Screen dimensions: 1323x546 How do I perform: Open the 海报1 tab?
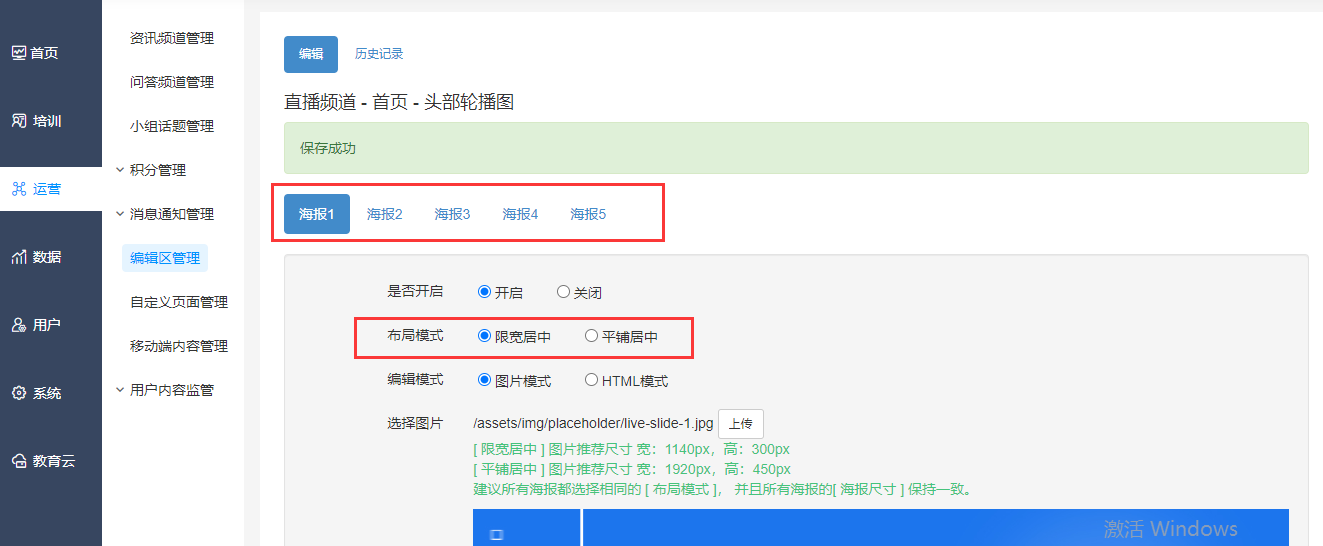coord(317,214)
